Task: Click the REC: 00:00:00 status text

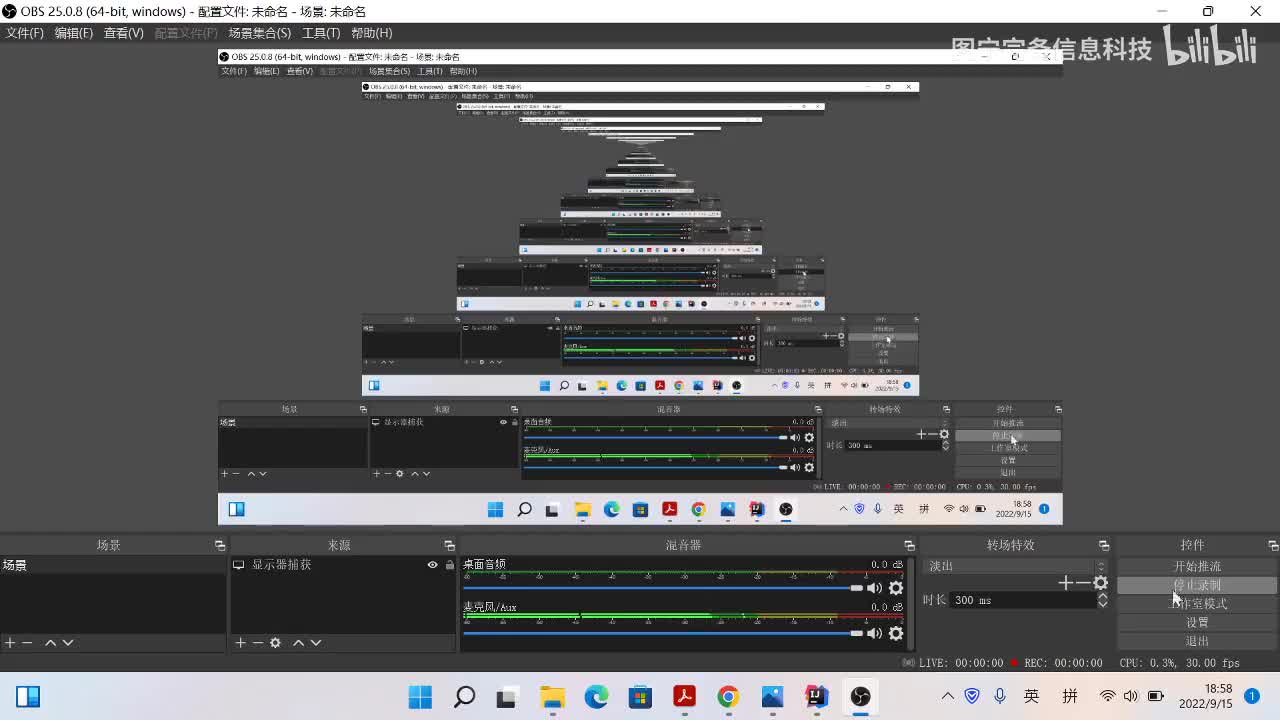Action: pos(1063,663)
